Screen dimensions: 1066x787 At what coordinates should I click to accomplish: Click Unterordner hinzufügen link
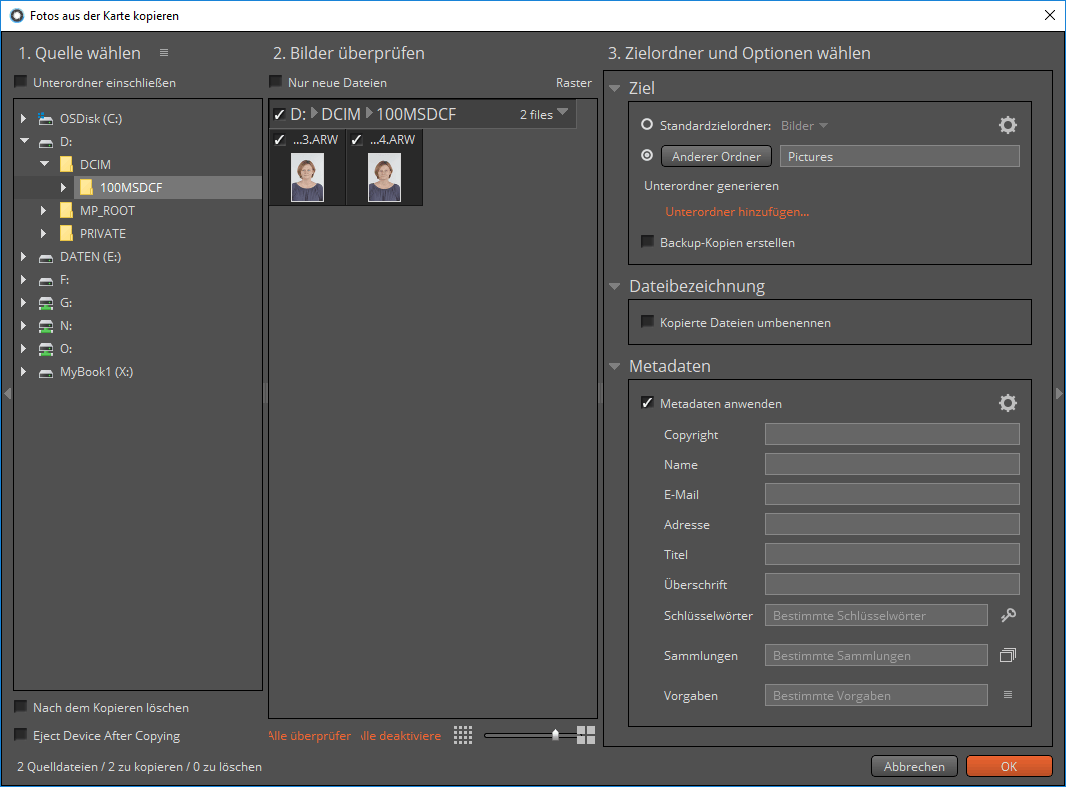tap(737, 212)
